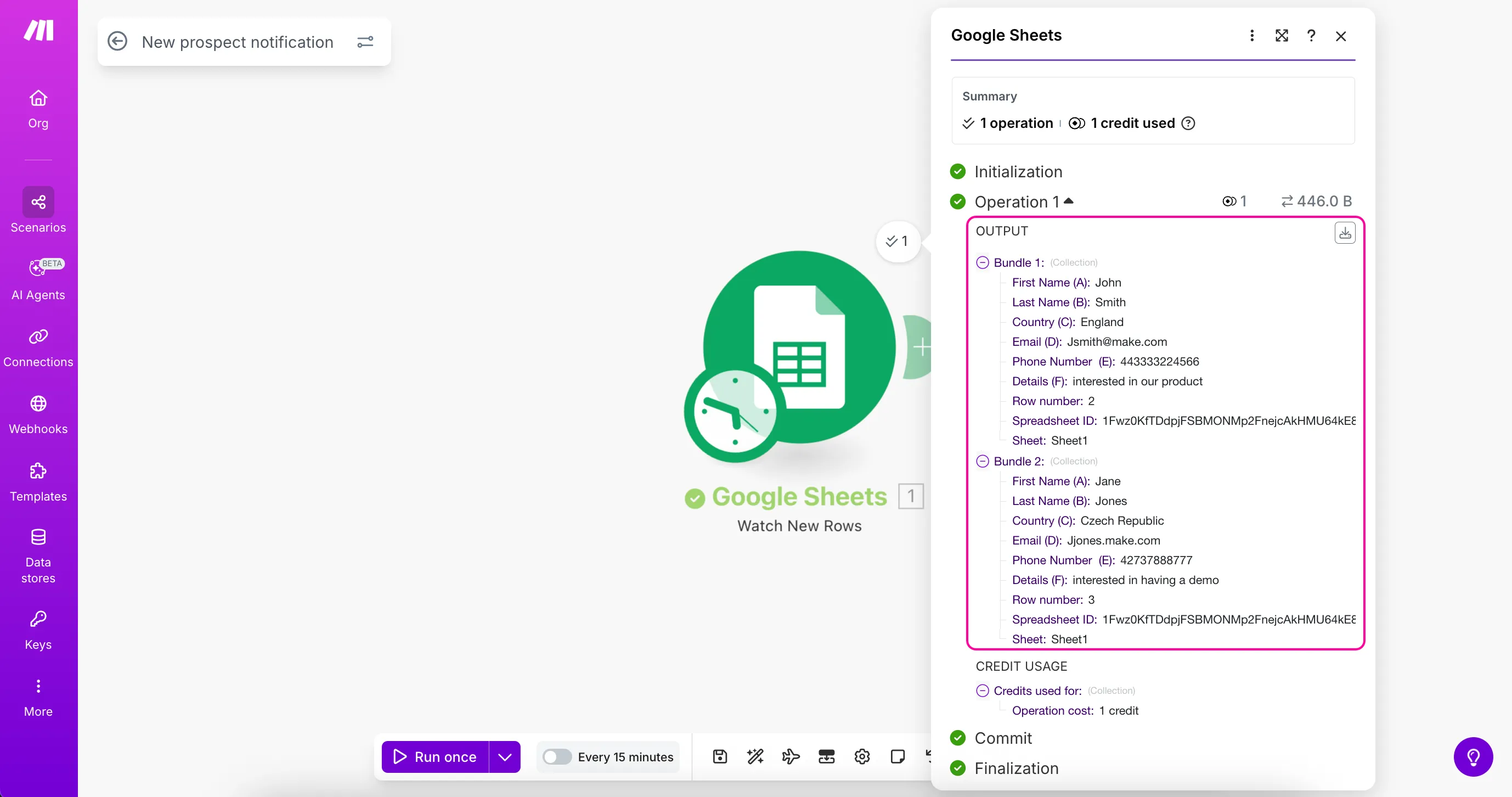The image size is (1512, 797).
Task: Open the operations bubble showing 1
Action: point(897,241)
